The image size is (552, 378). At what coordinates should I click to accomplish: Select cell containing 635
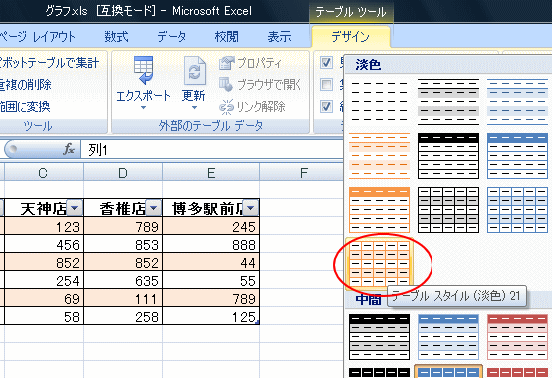(123, 281)
